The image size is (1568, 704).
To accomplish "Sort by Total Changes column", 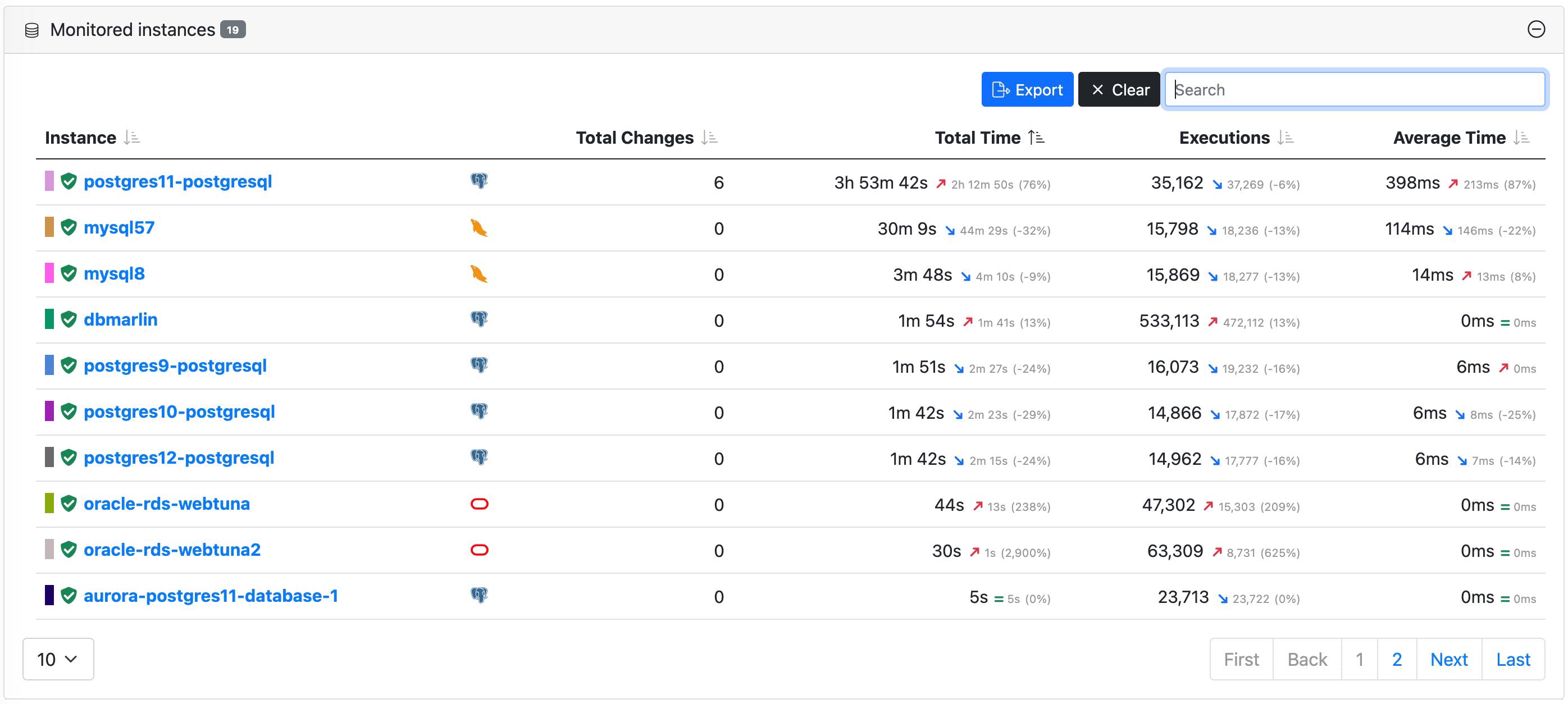I will pos(646,138).
